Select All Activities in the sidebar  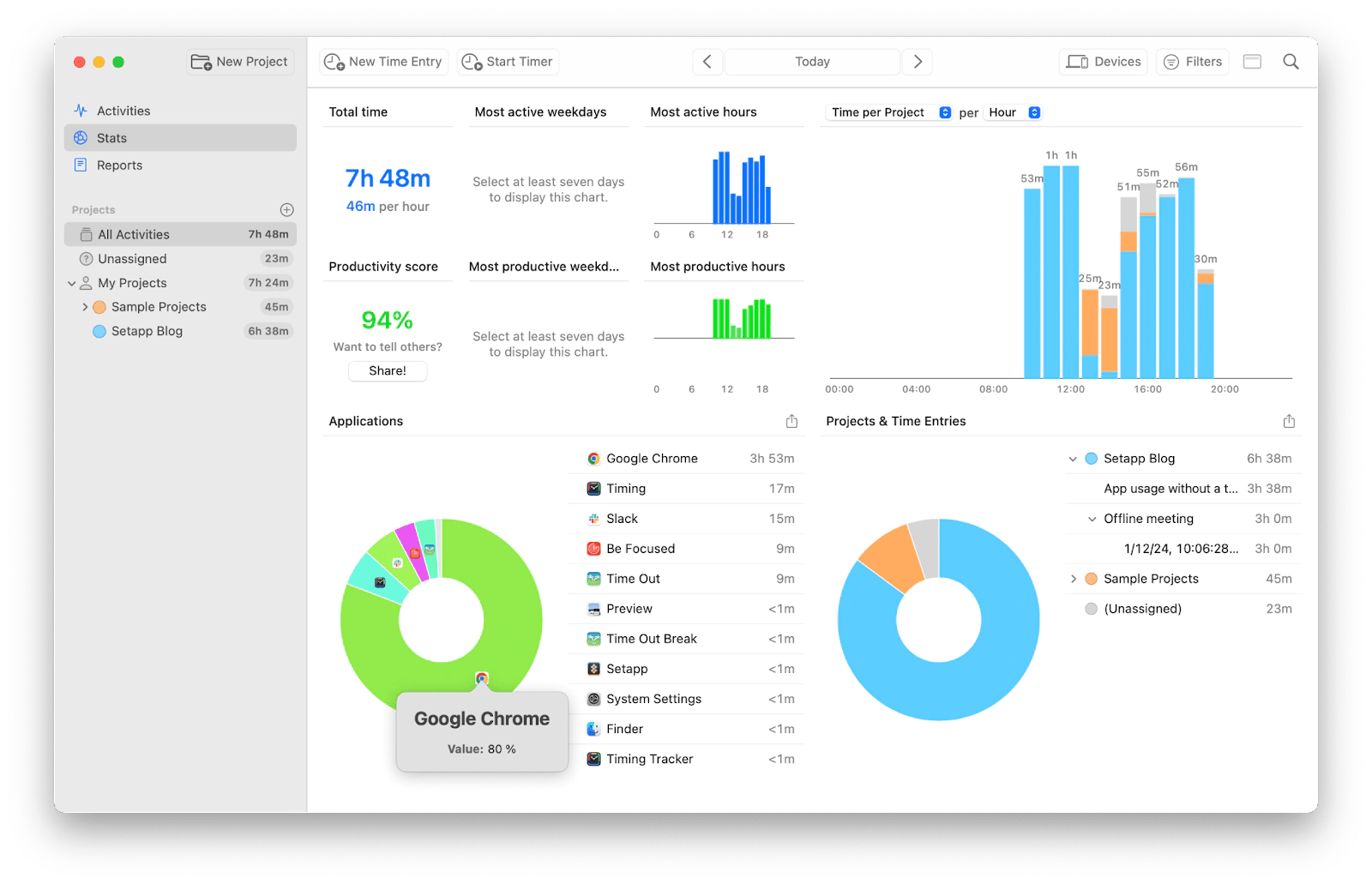133,233
